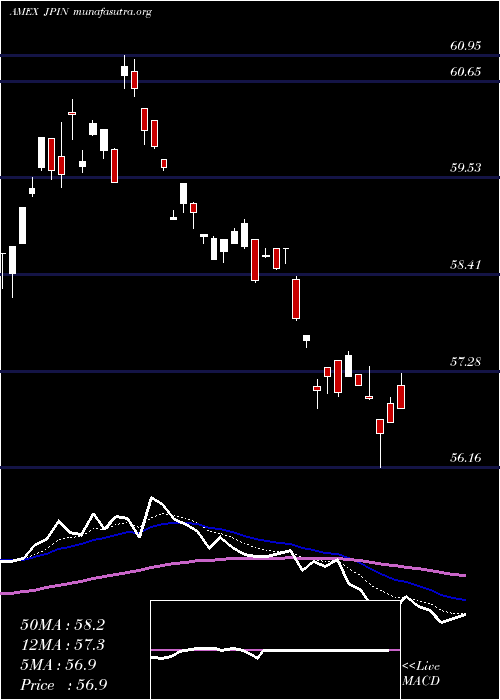The image size is (500, 700).
Task: Click the '<<Live MACD' label
Action: point(421,674)
